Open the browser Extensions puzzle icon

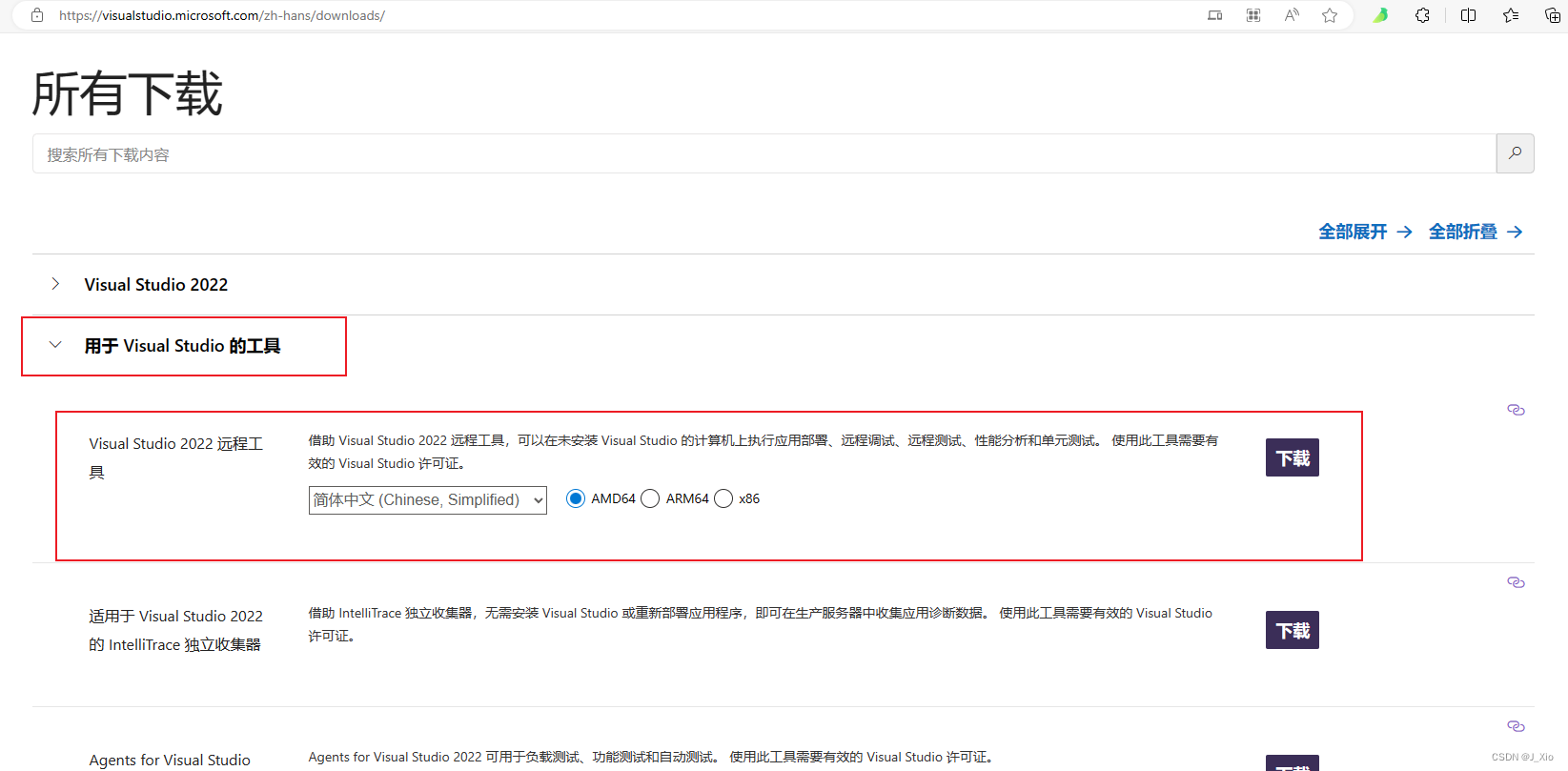click(x=1422, y=15)
